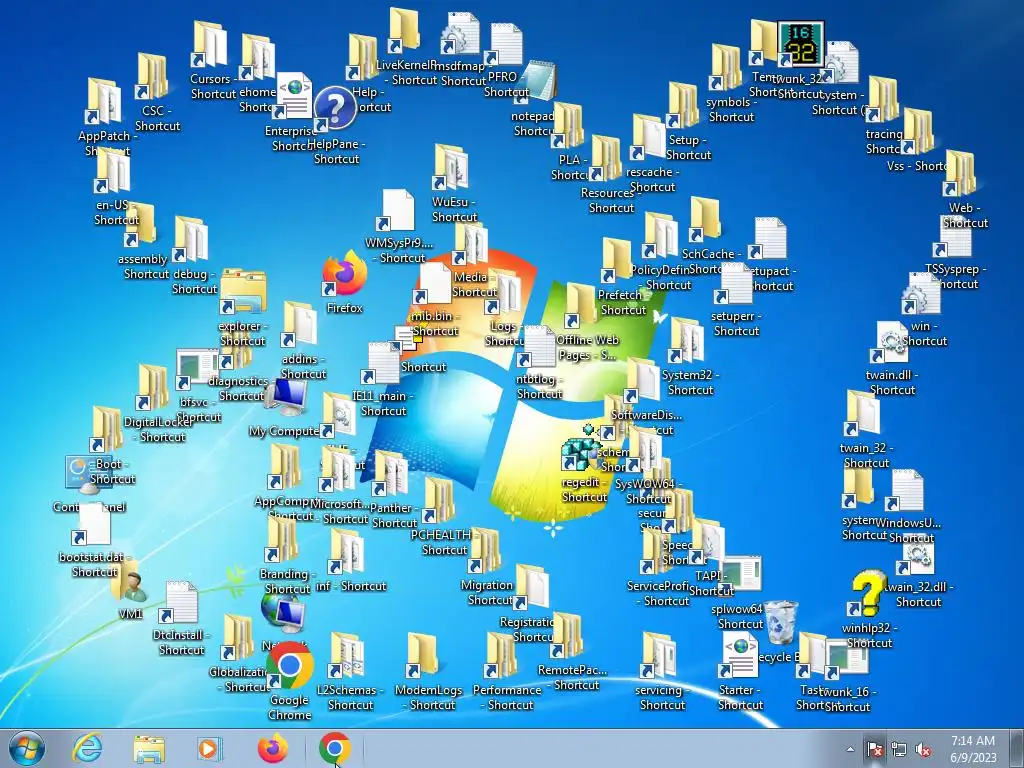Open the WindowsU... shortcut file

click(x=904, y=491)
